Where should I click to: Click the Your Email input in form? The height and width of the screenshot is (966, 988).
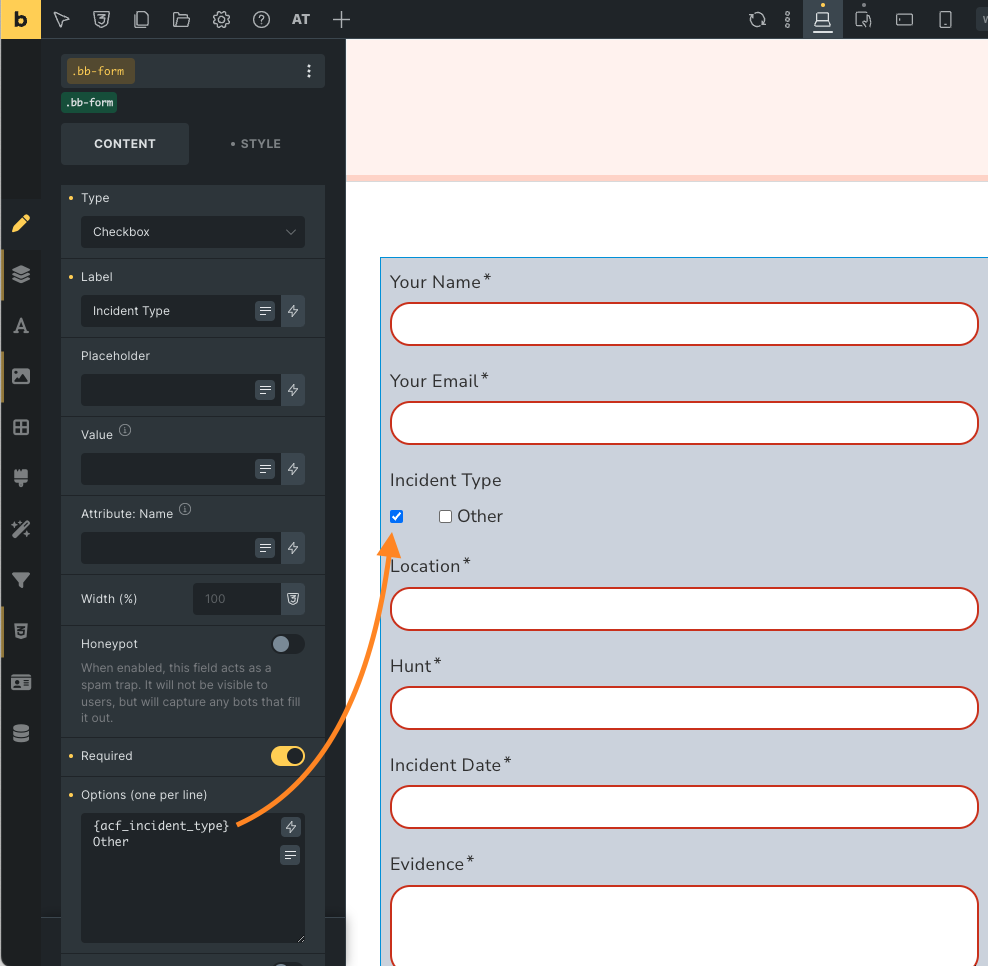[684, 423]
